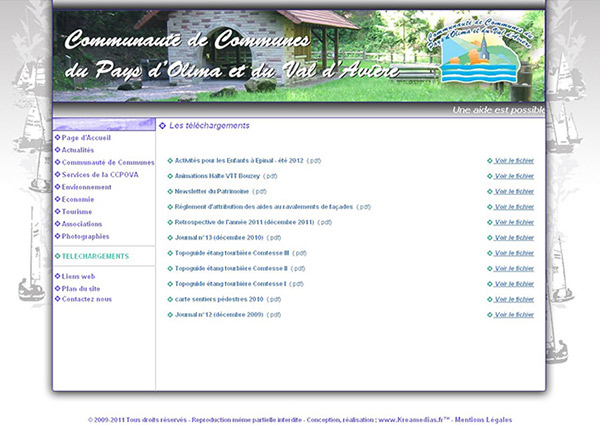
Task: View file for Topoguide Comtesse III
Action: tap(514, 253)
